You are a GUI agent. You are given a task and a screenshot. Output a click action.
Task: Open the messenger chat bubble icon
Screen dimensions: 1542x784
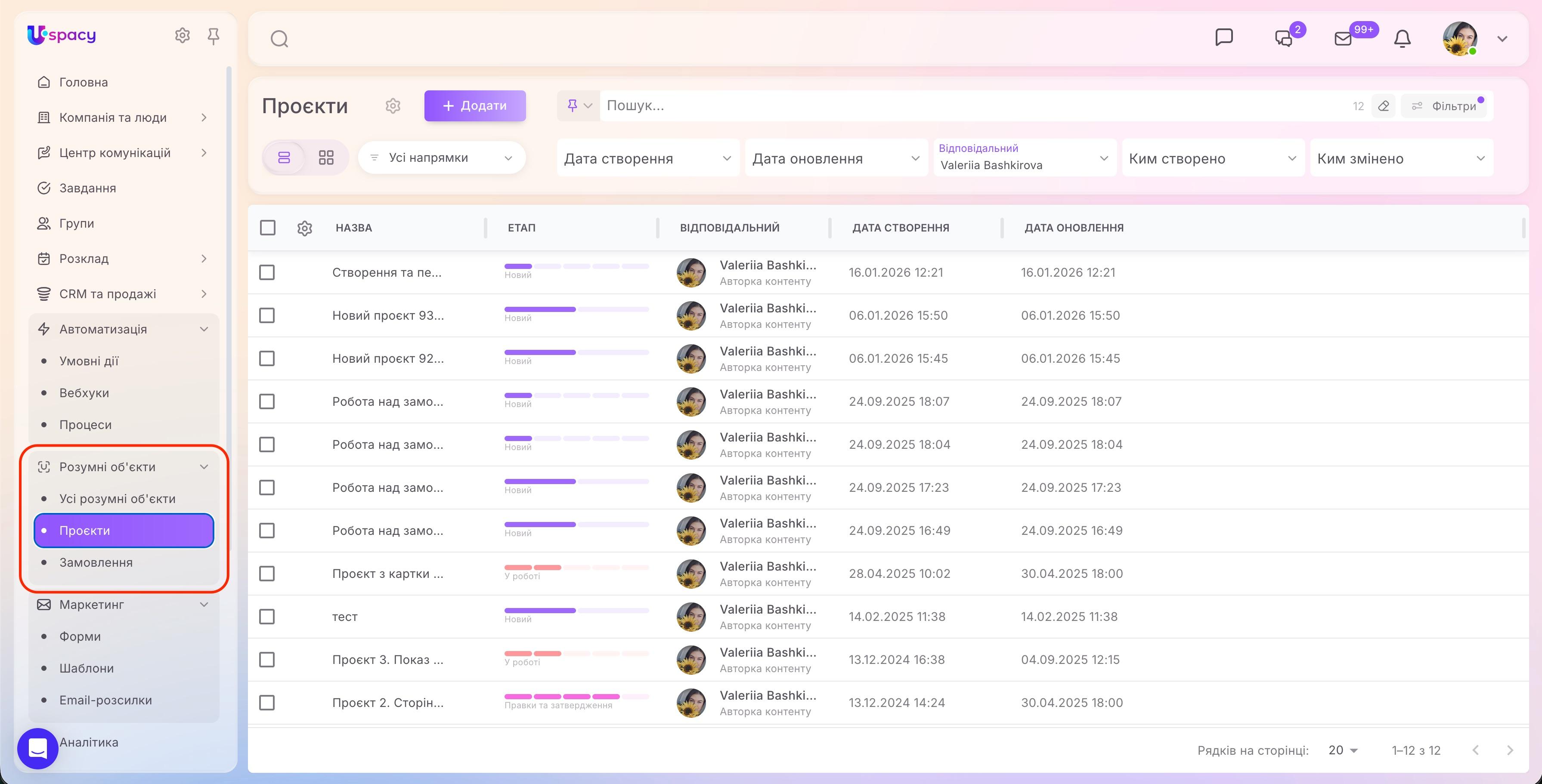[x=1223, y=38]
